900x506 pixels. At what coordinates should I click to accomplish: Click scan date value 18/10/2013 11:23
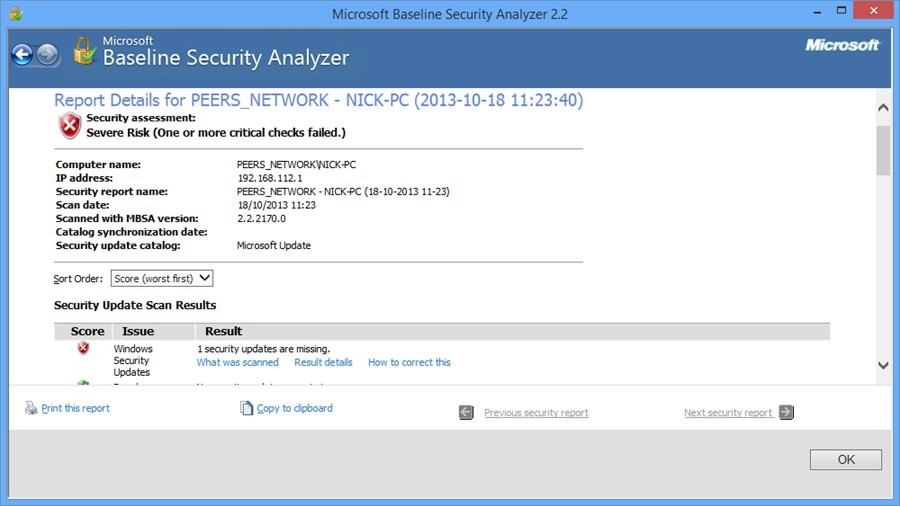pyautogui.click(x=276, y=205)
